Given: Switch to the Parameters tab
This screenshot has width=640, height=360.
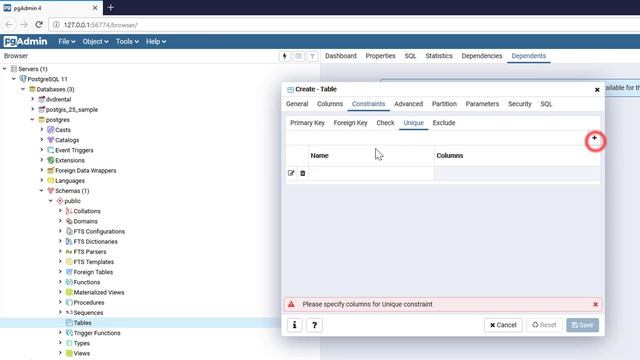Looking at the screenshot, I should click(482, 104).
